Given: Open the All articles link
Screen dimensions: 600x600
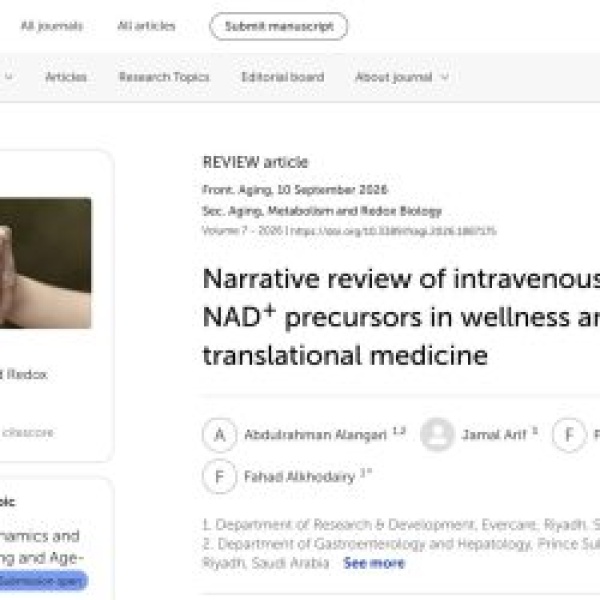Looking at the screenshot, I should pyautogui.click(x=146, y=26).
